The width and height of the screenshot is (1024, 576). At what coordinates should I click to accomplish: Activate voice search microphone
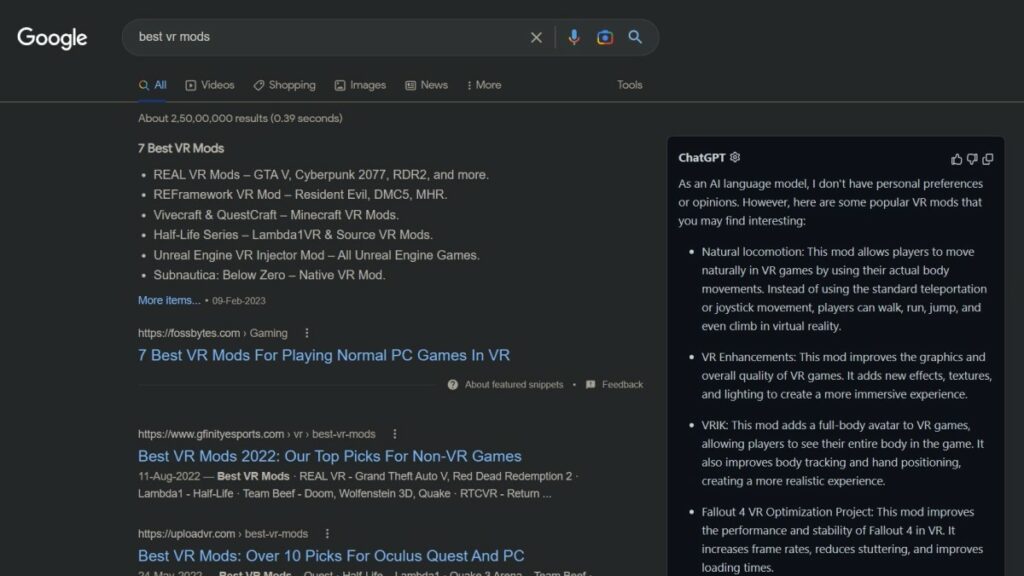click(x=573, y=37)
